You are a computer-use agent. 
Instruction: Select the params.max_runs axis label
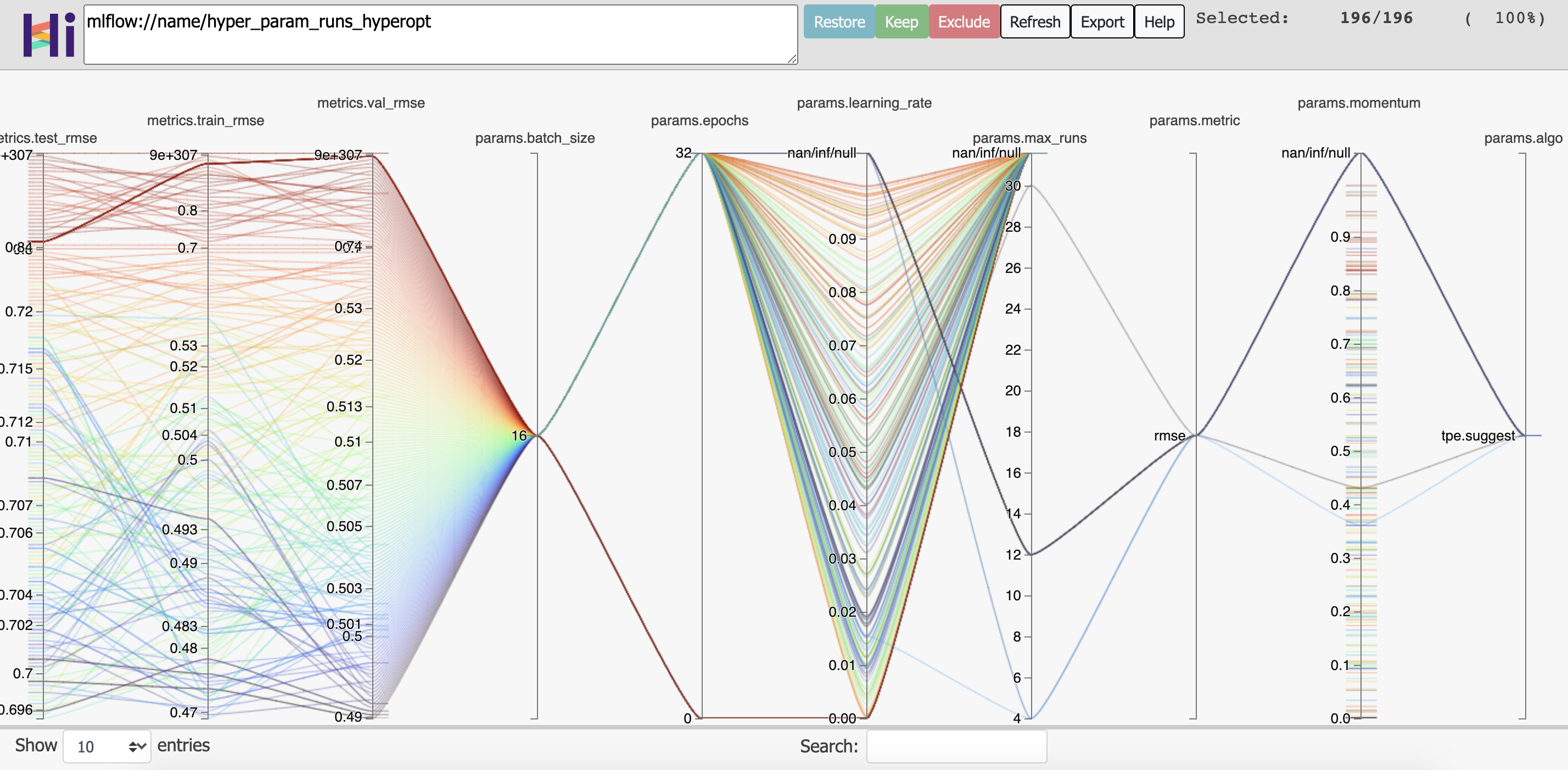click(1029, 138)
